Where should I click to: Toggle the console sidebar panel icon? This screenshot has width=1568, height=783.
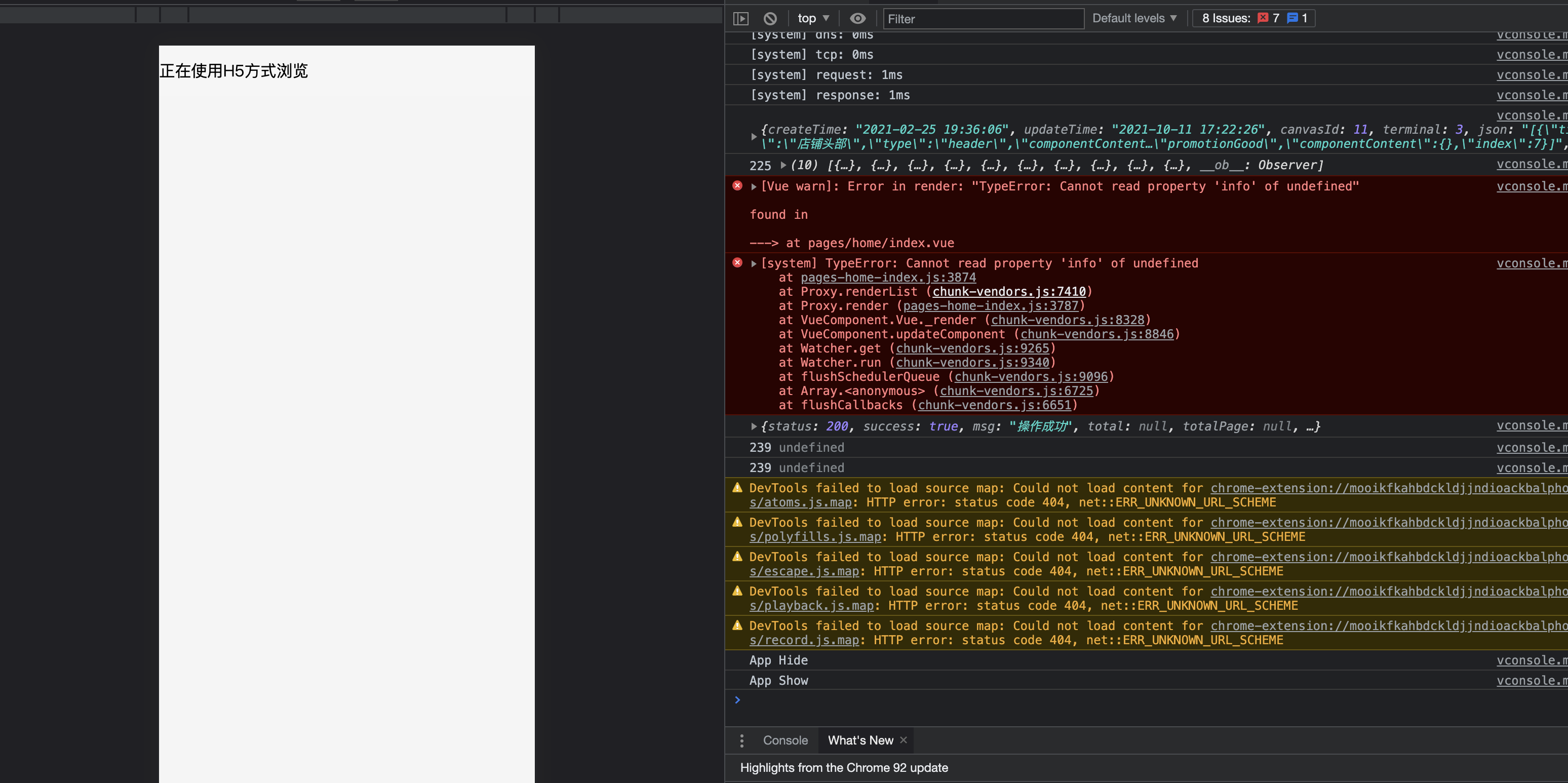click(x=741, y=19)
